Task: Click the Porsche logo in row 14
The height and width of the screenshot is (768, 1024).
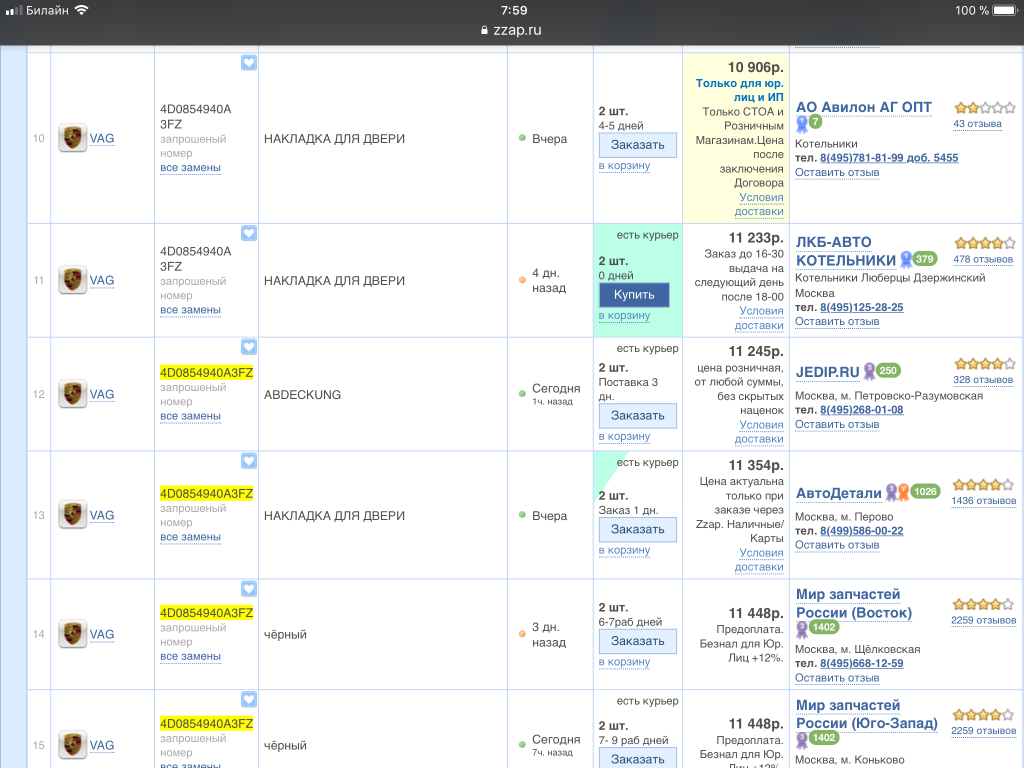Action: click(72, 634)
